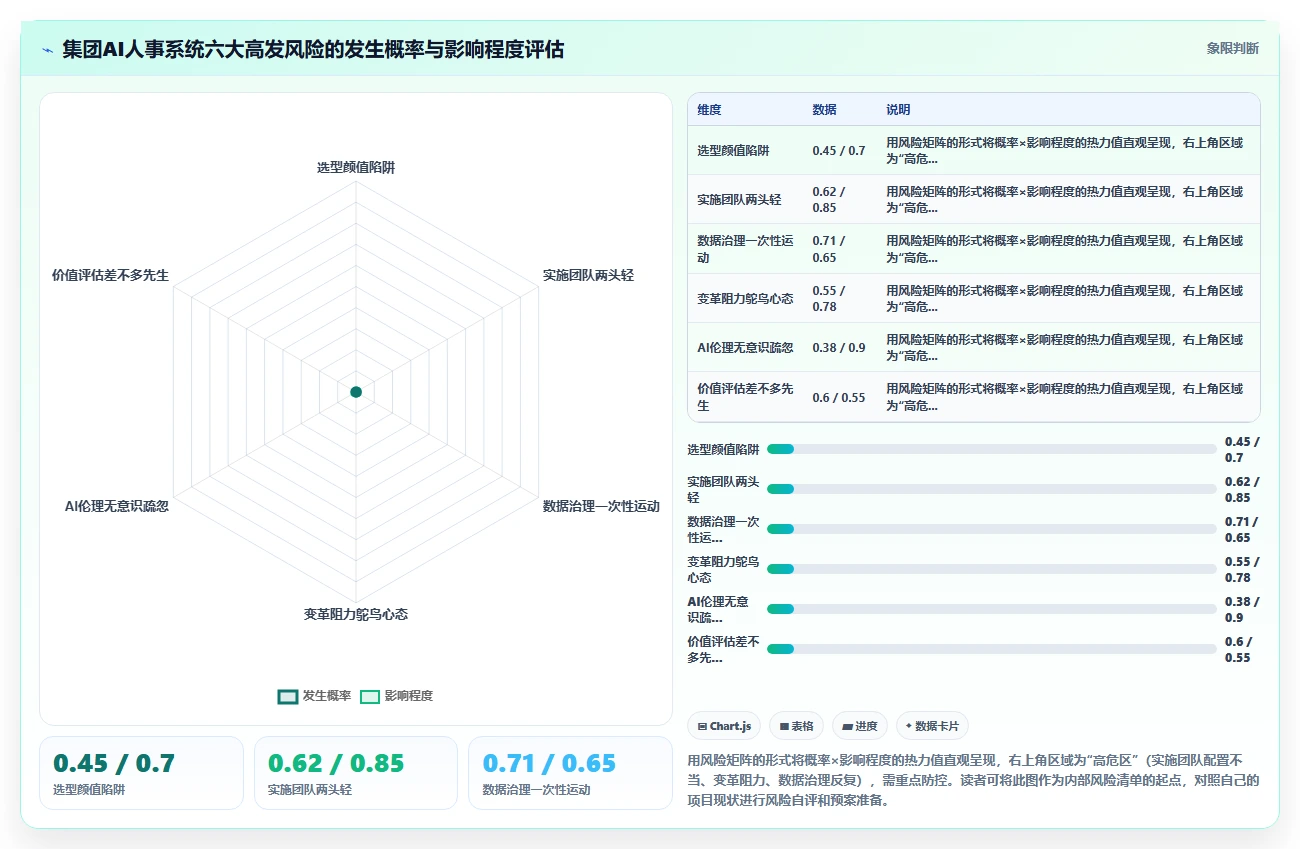Click the 数据卡片 tag star icon
Viewport: 1300px width, 849px height.
909,726
